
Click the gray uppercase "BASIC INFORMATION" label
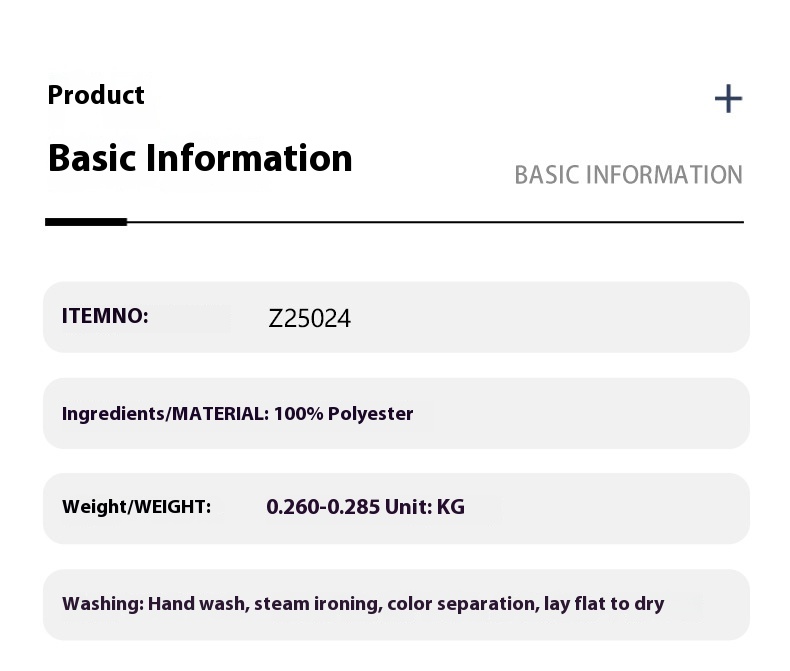628,175
